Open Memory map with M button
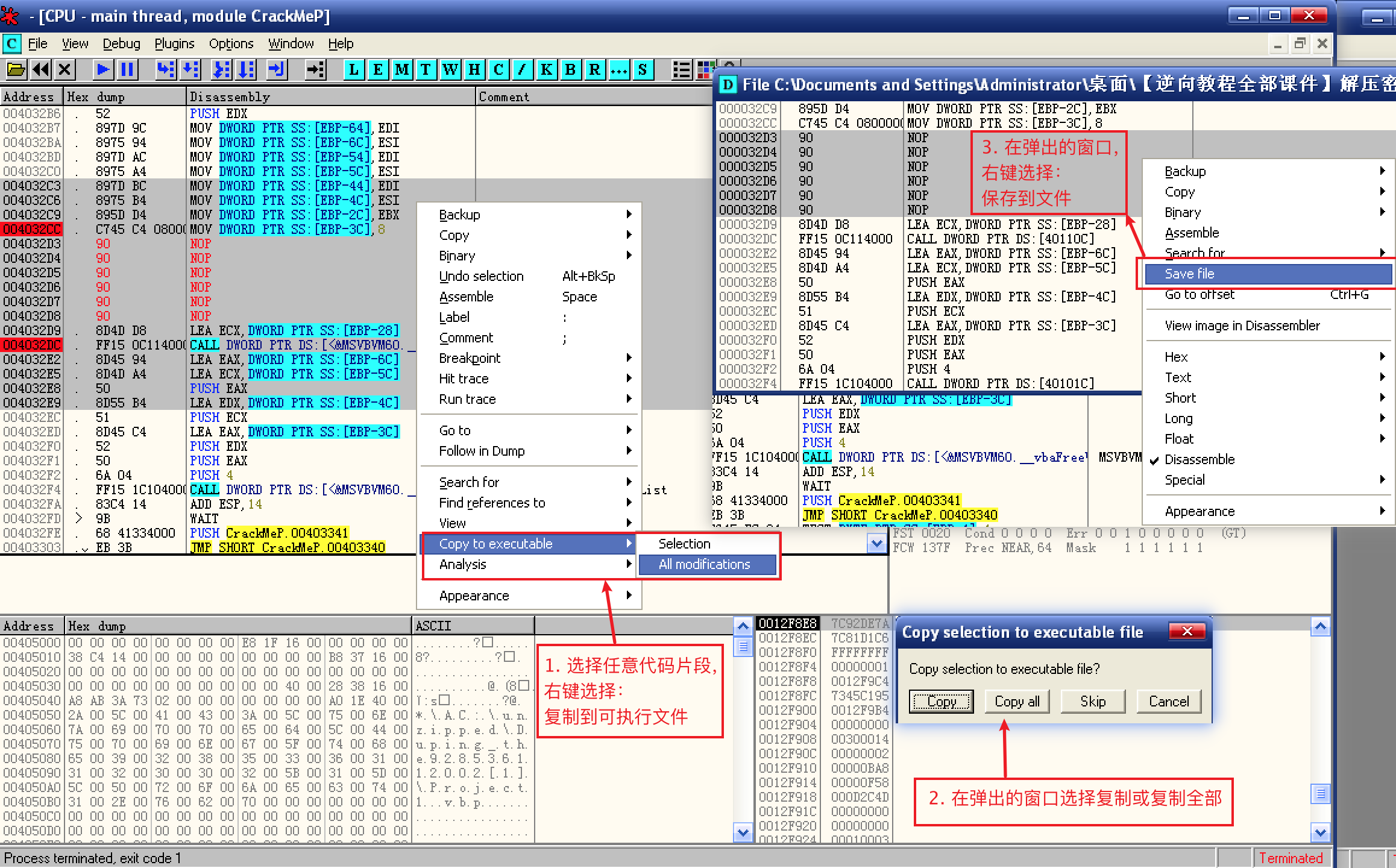The image size is (1396, 868). 402,69
